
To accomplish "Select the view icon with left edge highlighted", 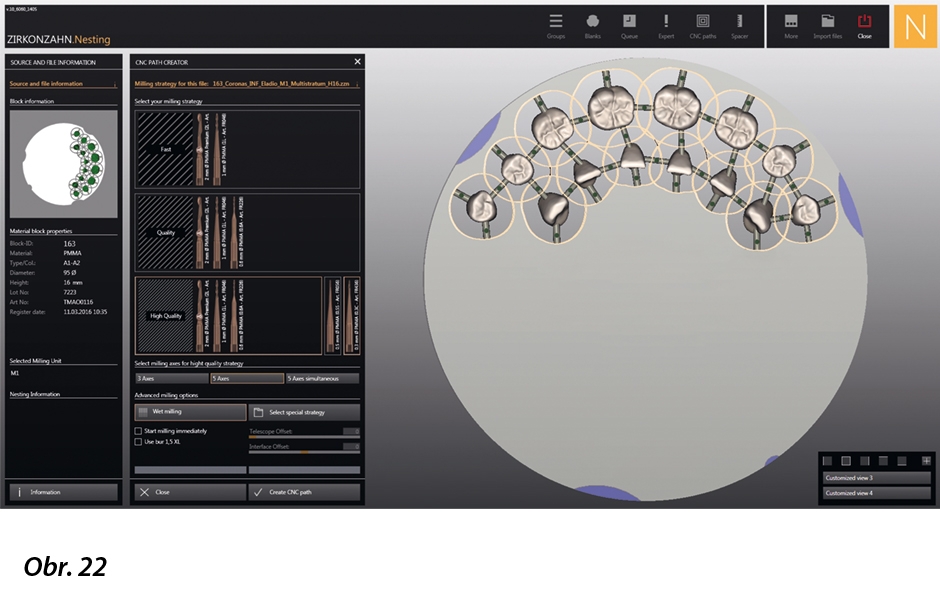I will point(827,461).
